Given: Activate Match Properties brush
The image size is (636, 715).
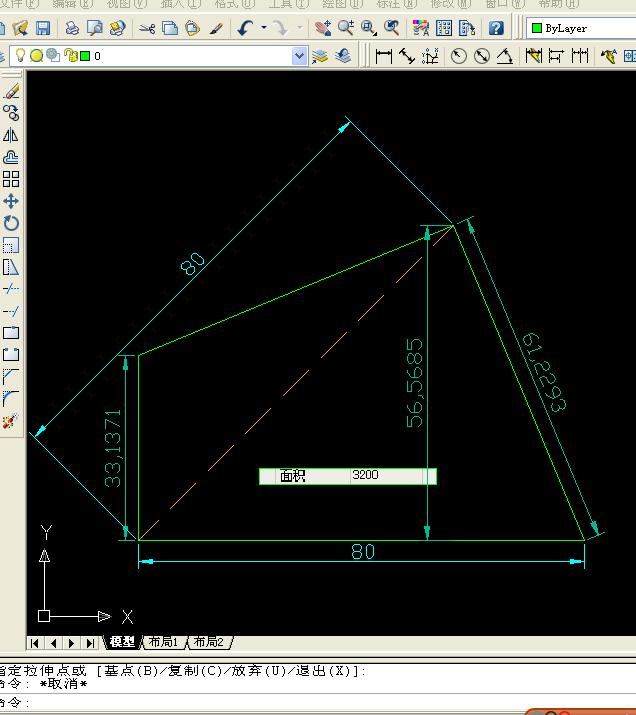Looking at the screenshot, I should pos(216,28).
